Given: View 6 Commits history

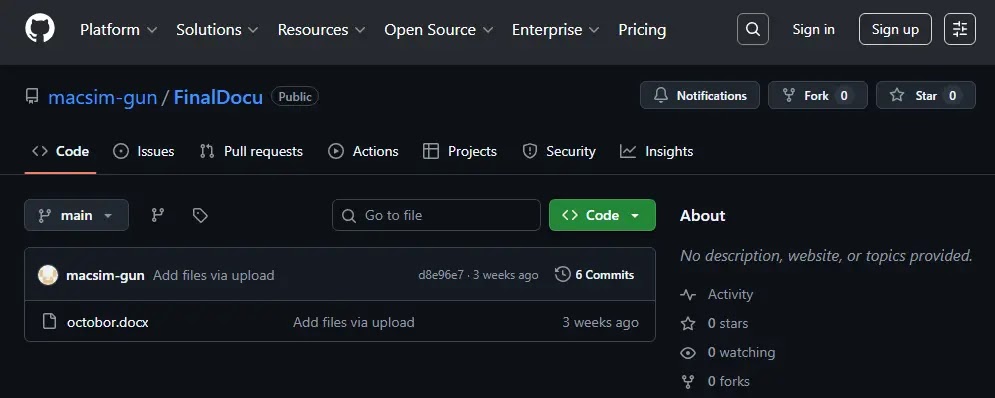Looking at the screenshot, I should (x=595, y=275).
